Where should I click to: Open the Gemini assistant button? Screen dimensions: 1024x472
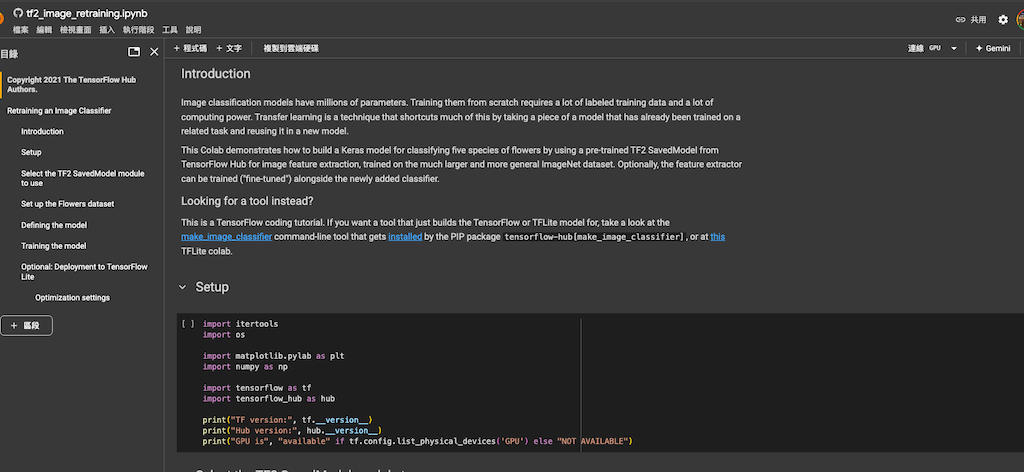pos(993,48)
